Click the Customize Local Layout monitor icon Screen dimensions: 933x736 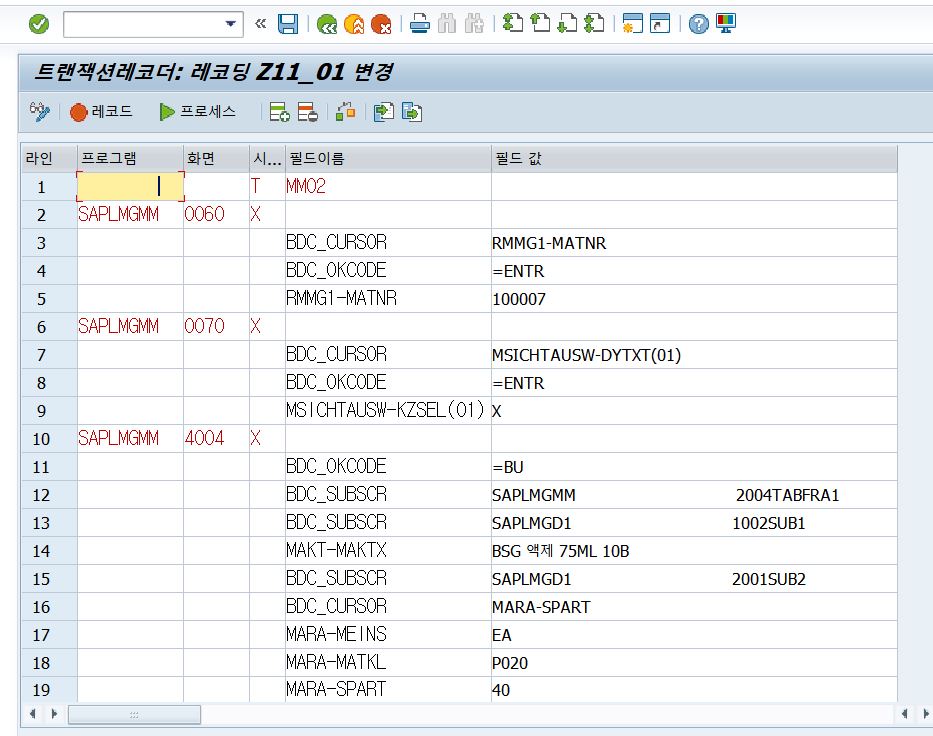point(725,23)
